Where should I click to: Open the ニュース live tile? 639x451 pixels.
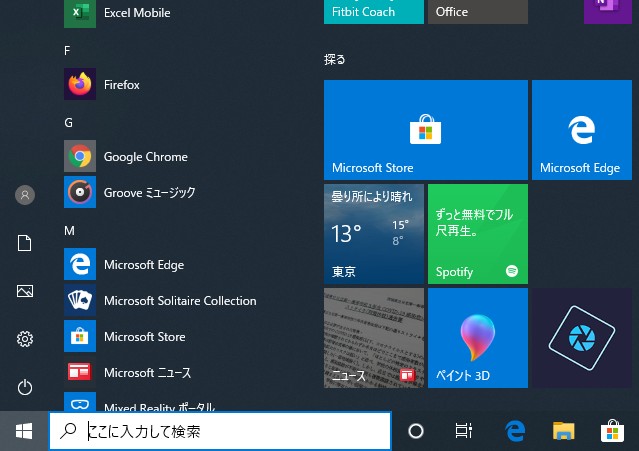coord(374,337)
